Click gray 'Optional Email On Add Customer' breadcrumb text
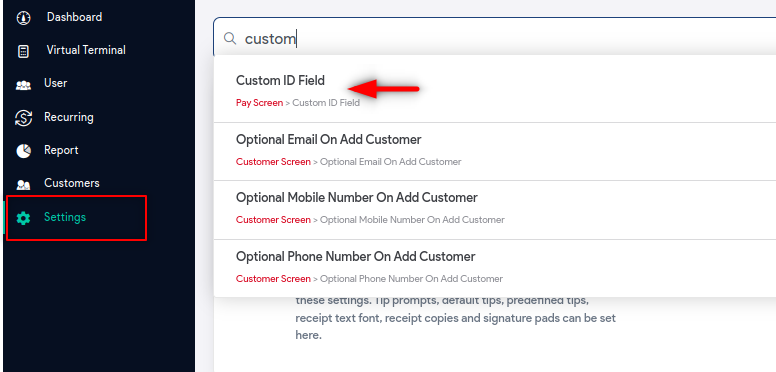 click(391, 162)
